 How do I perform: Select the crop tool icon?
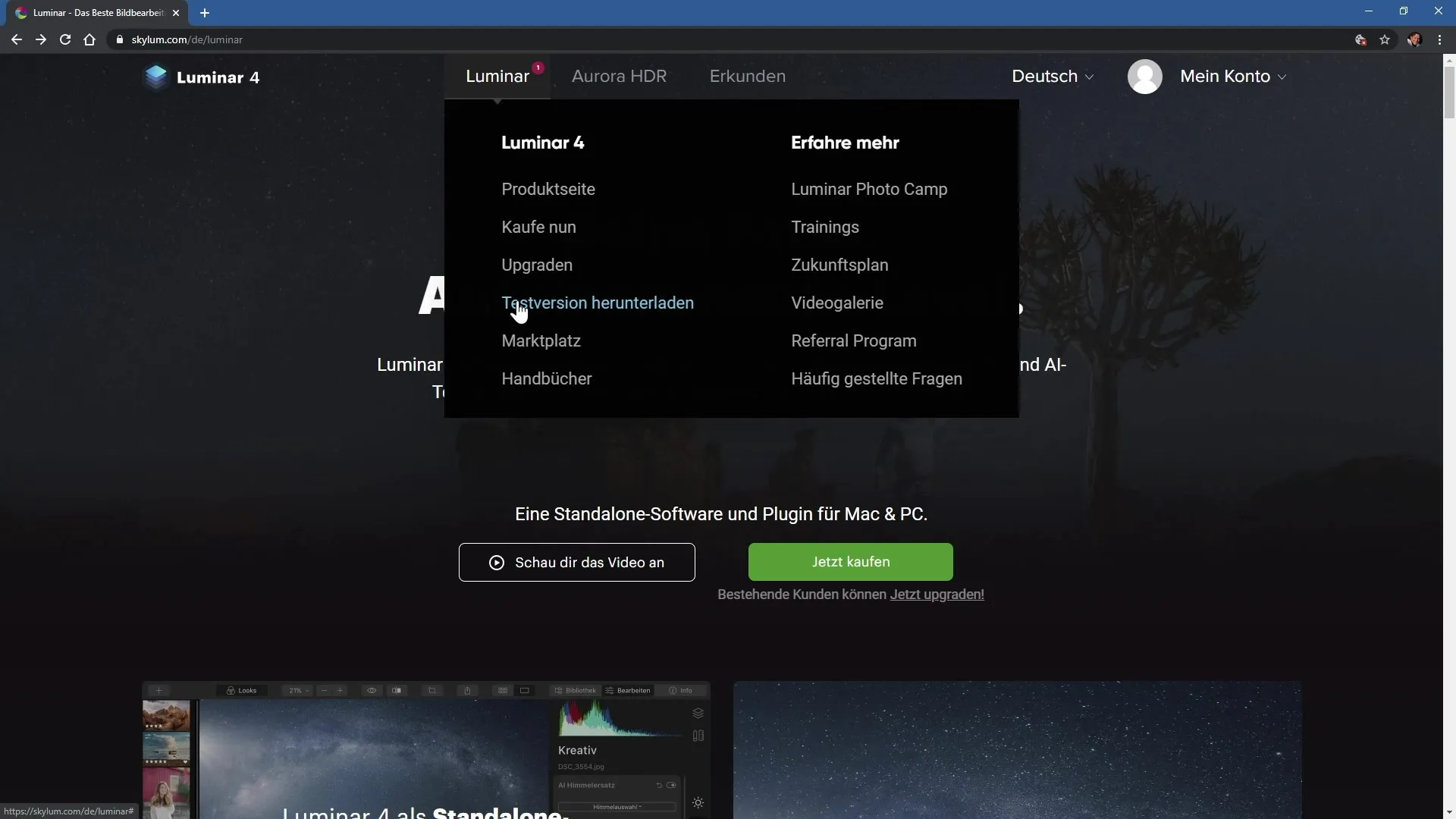(x=432, y=690)
